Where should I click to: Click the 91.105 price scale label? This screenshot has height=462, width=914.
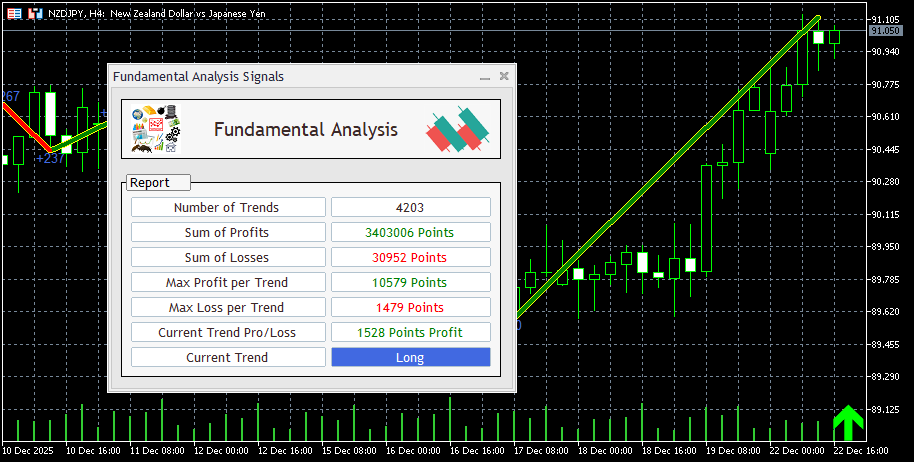(885, 19)
